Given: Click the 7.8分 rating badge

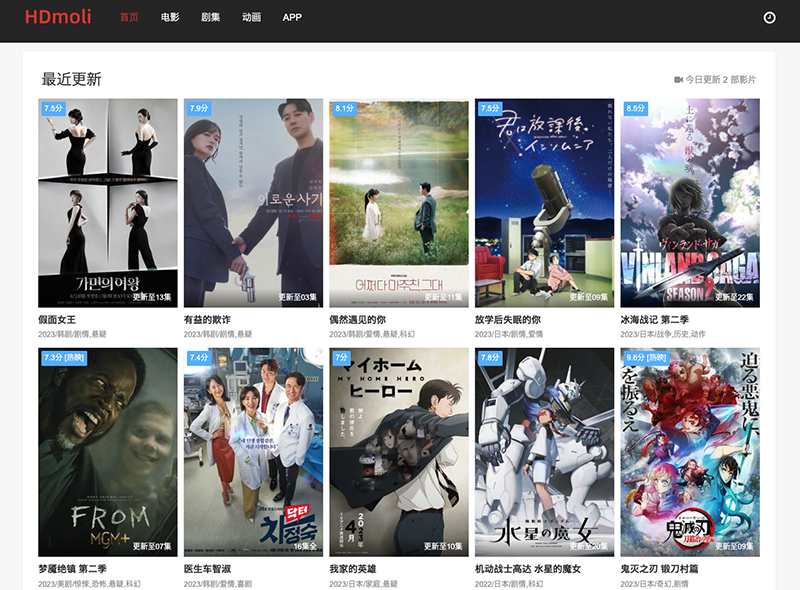Looking at the screenshot, I should (490, 357).
